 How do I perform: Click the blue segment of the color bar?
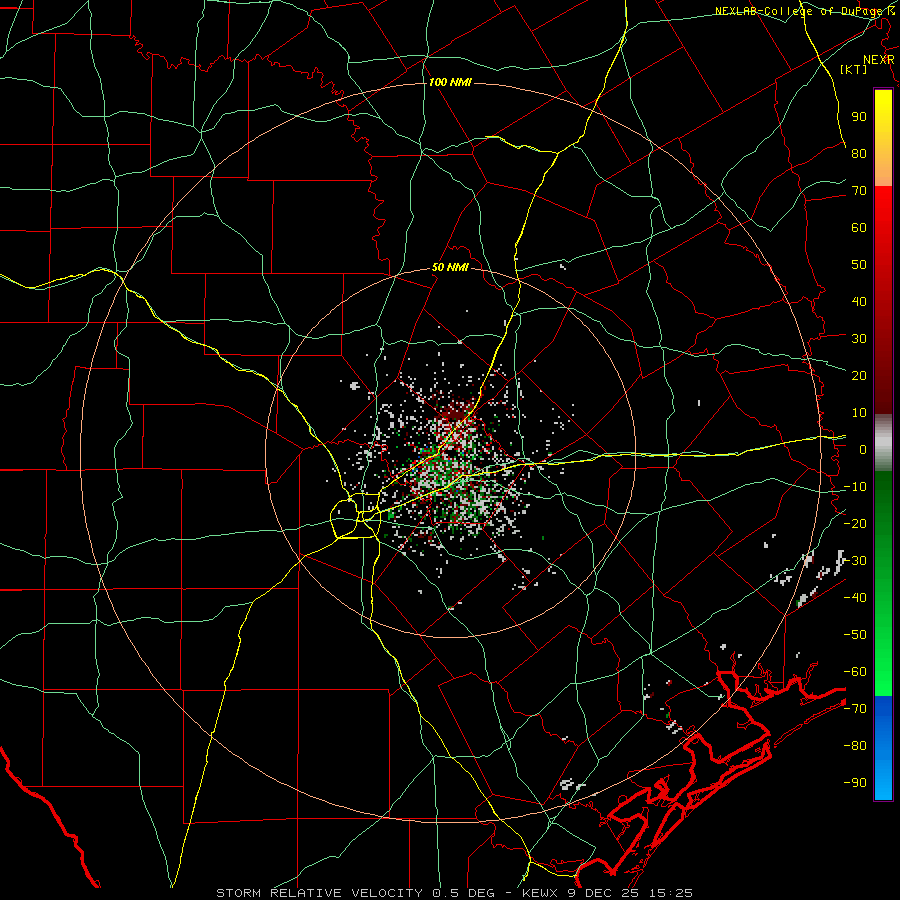point(883,748)
